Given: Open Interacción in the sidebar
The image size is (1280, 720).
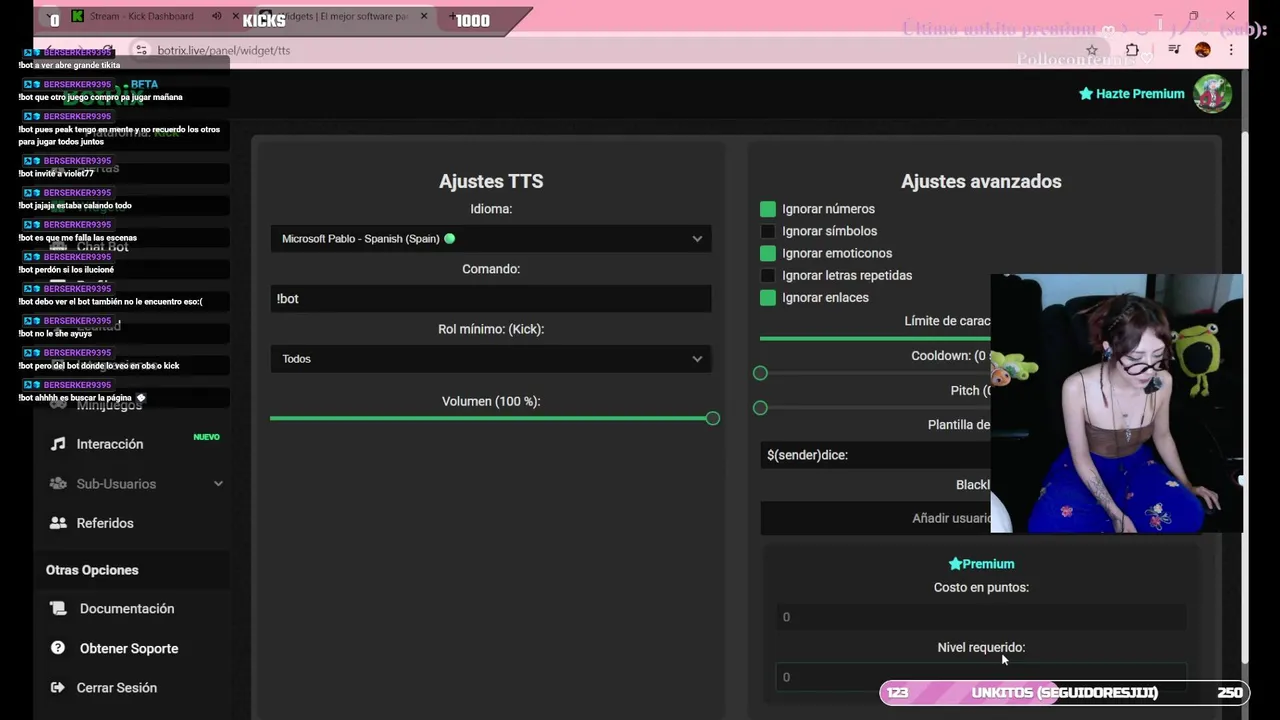Looking at the screenshot, I should [110, 444].
